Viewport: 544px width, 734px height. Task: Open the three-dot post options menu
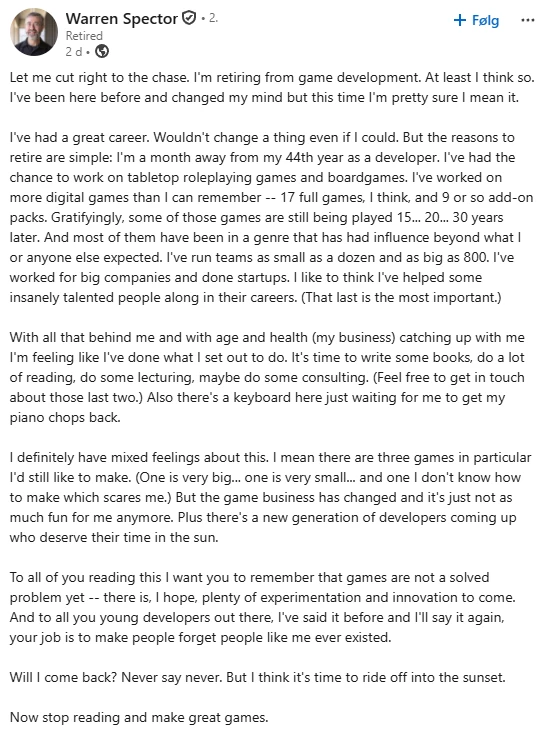point(527,20)
